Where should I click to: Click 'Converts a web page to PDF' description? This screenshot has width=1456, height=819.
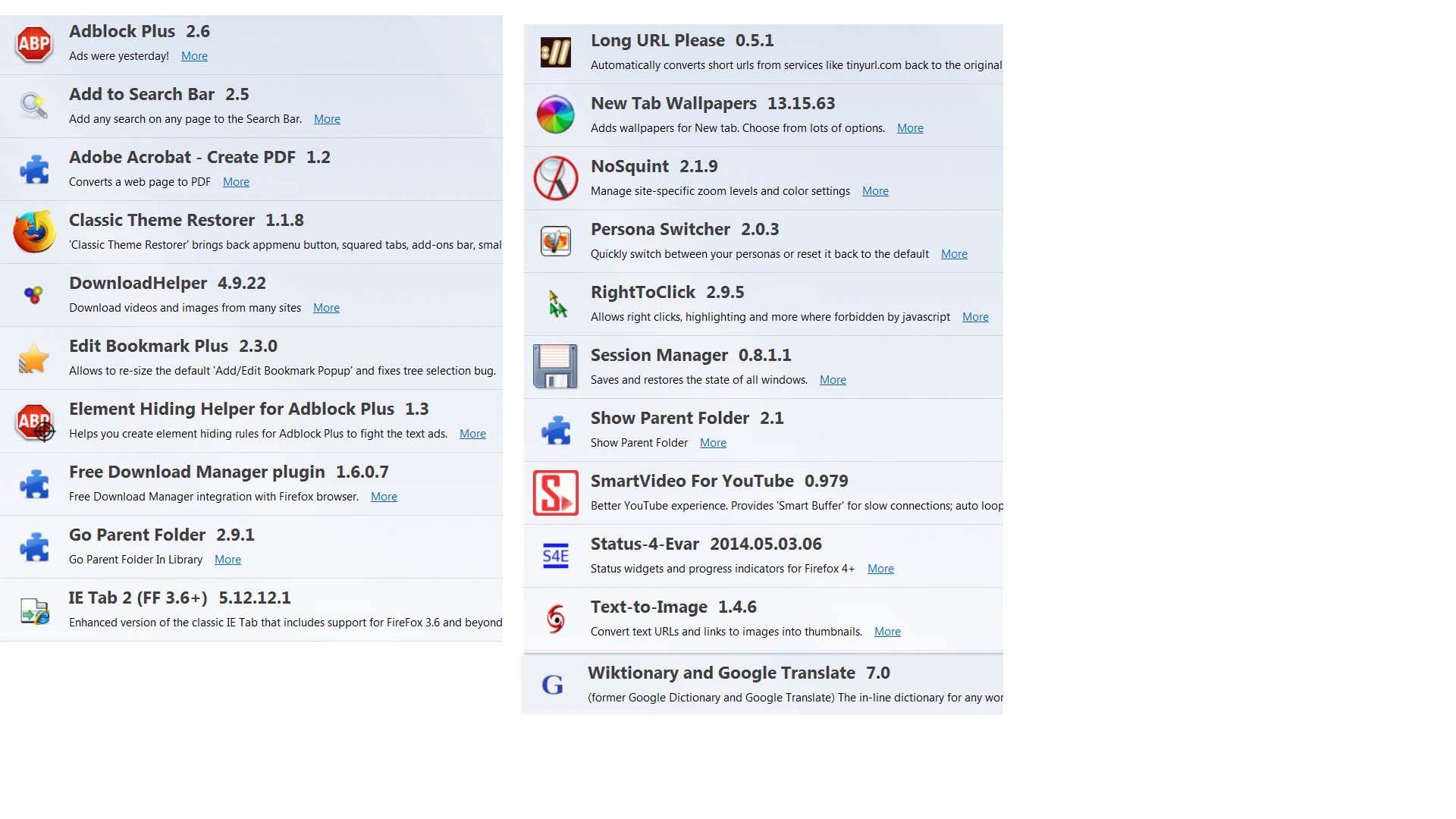[140, 182]
